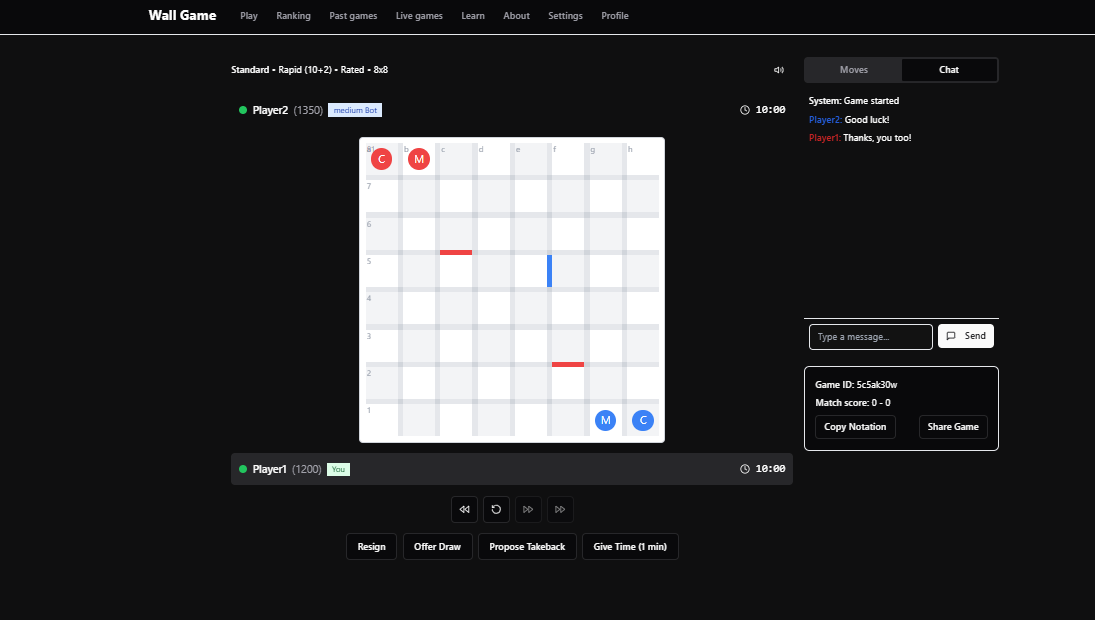The image size is (1095, 620).
Task: Copy the game notation
Action: point(855,427)
